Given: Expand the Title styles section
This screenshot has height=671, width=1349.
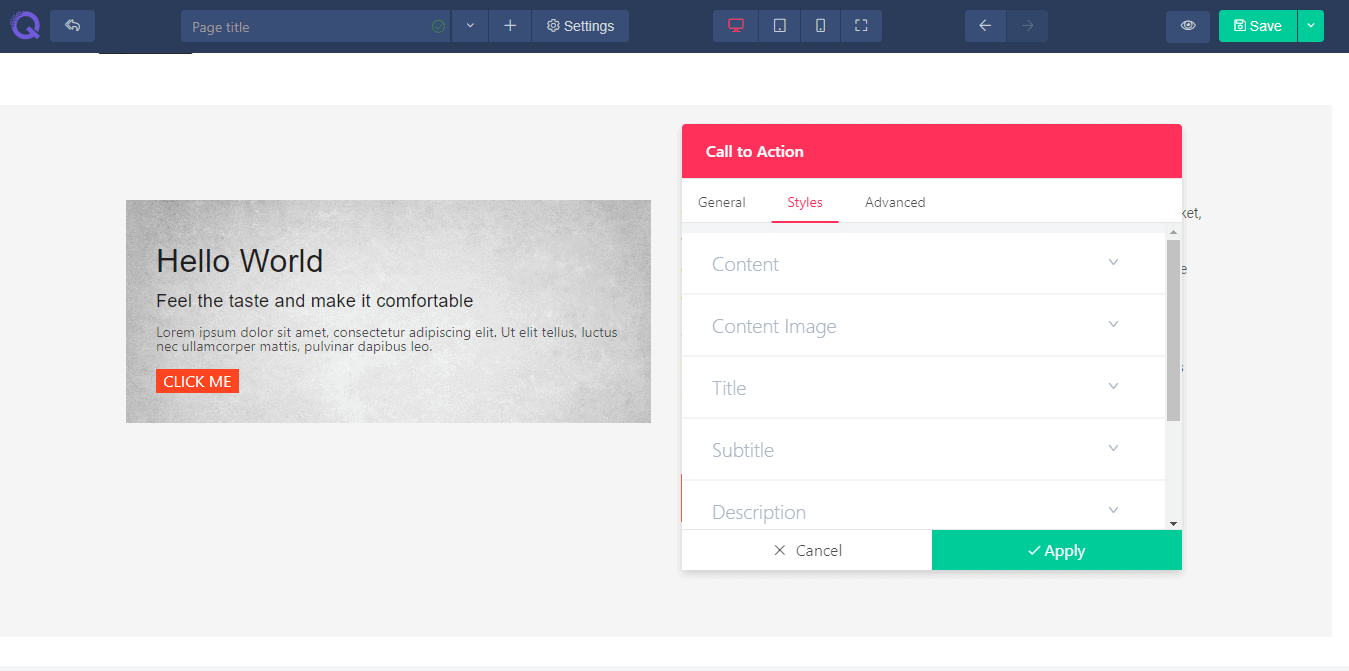Looking at the screenshot, I should (923, 388).
